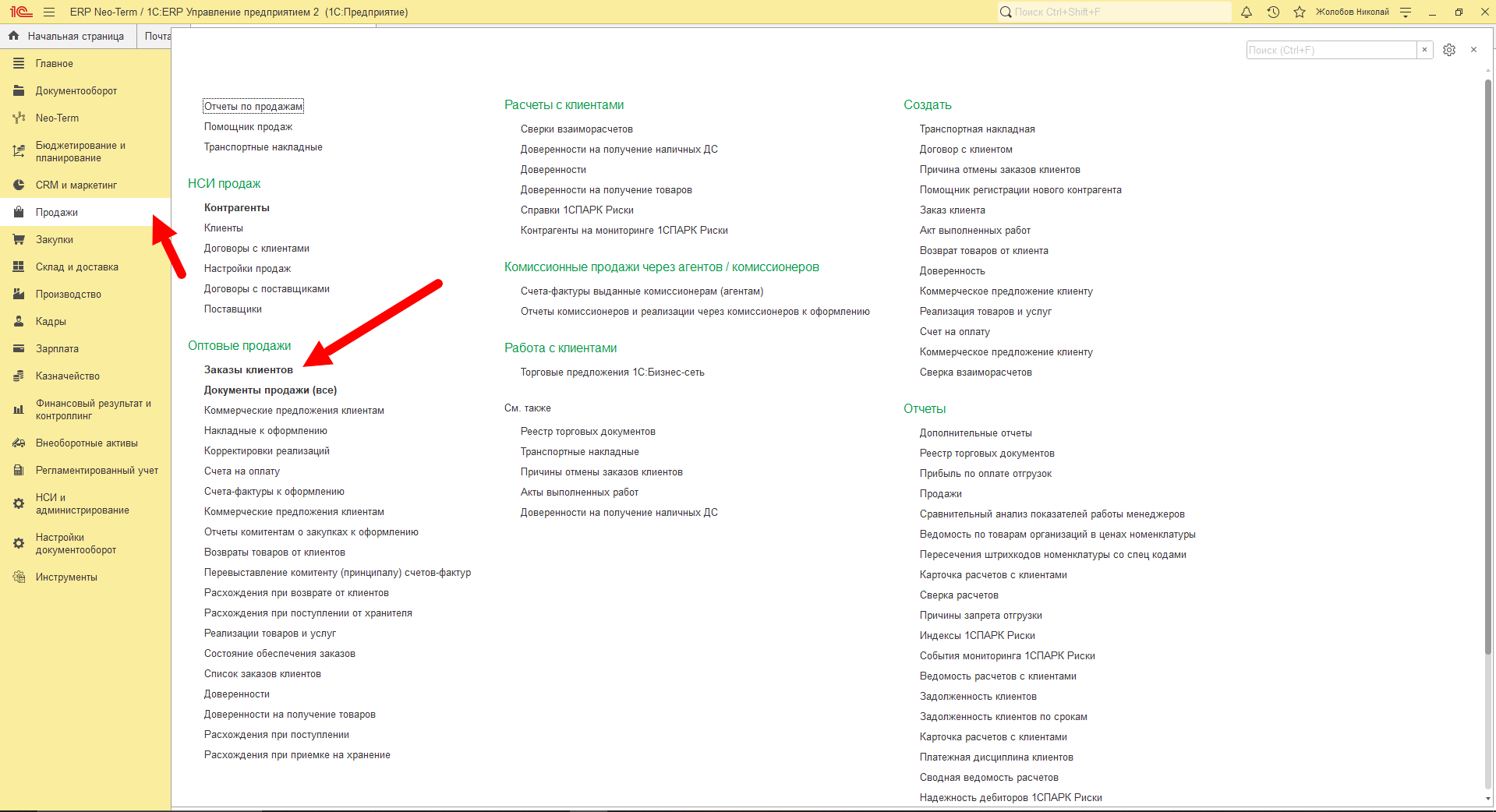
Task: Click the Закупки cart icon
Action: (19, 239)
